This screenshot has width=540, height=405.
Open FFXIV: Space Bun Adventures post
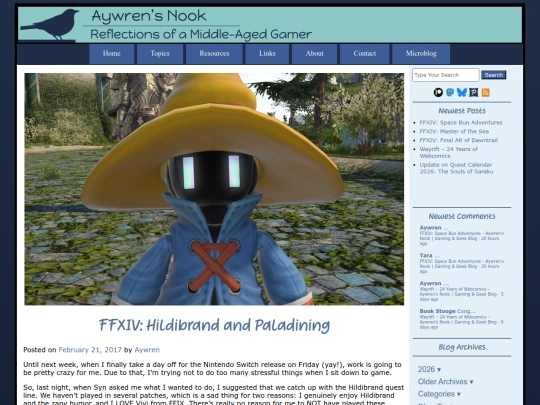tap(461, 123)
